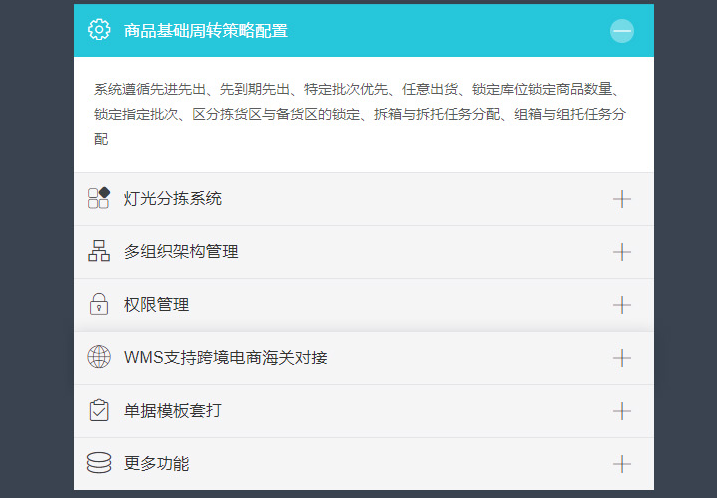The image size is (717, 498).
Task: Expand 灯光分拣系统 using its plus sign
Action: point(621,199)
